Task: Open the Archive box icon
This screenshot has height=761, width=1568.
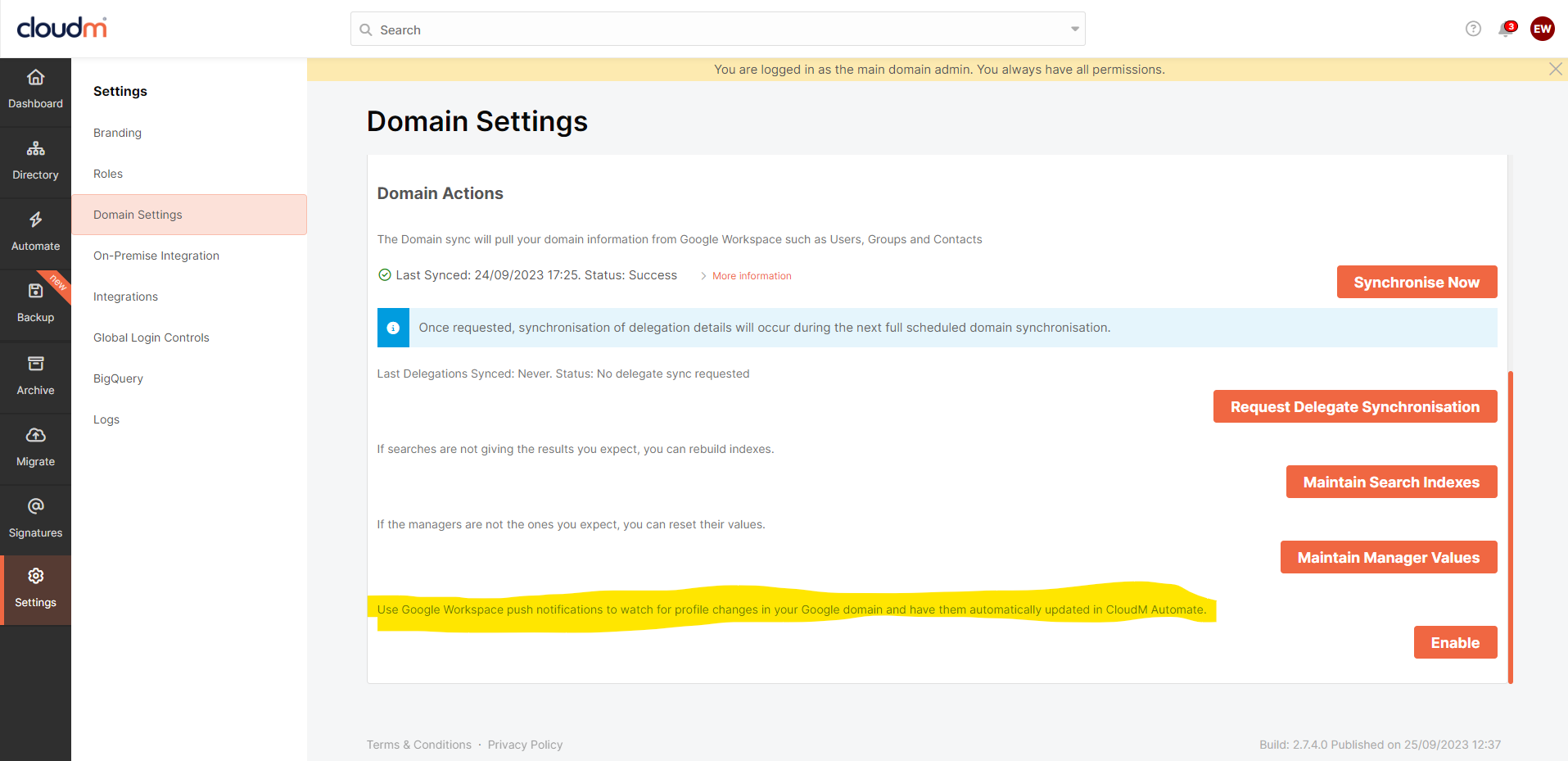Action: point(35,364)
